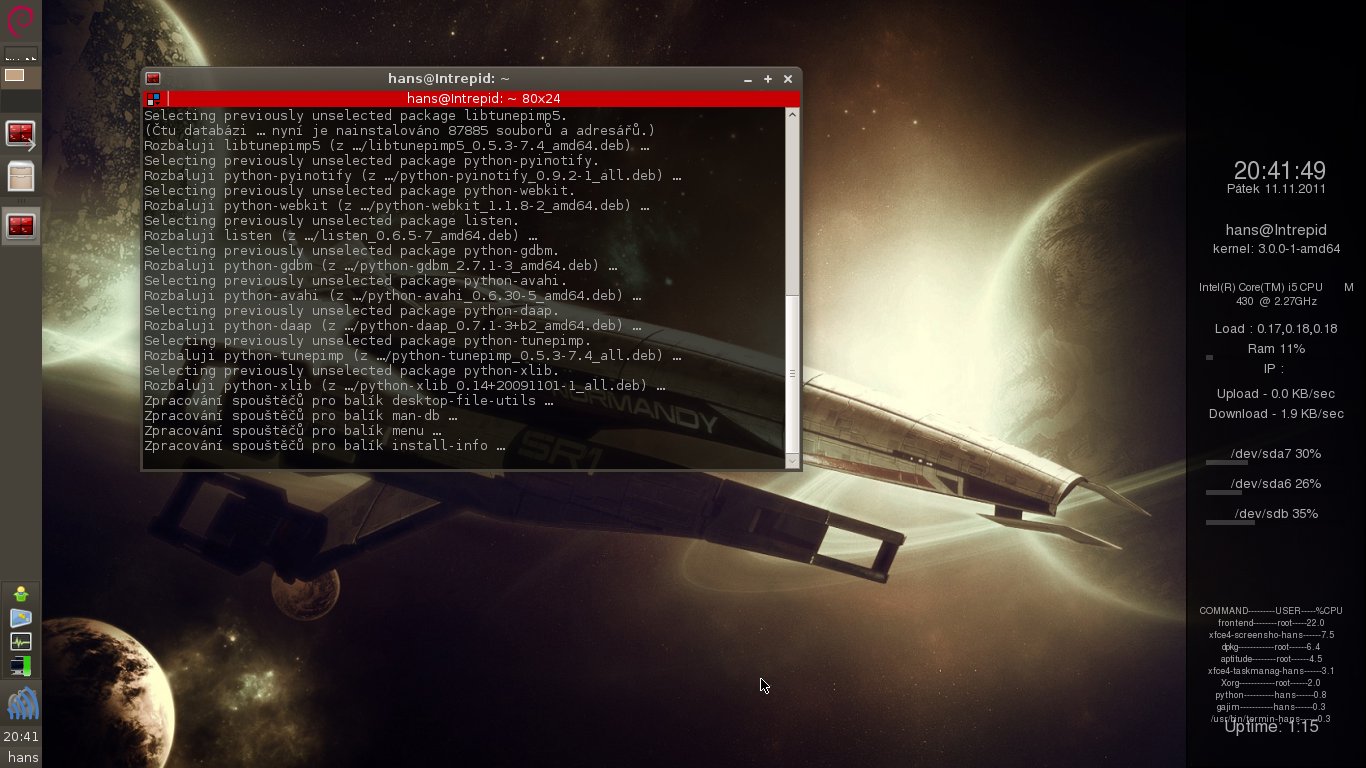Click the 'Rozbaluji python-pyinotify' terminal line

[413, 176]
